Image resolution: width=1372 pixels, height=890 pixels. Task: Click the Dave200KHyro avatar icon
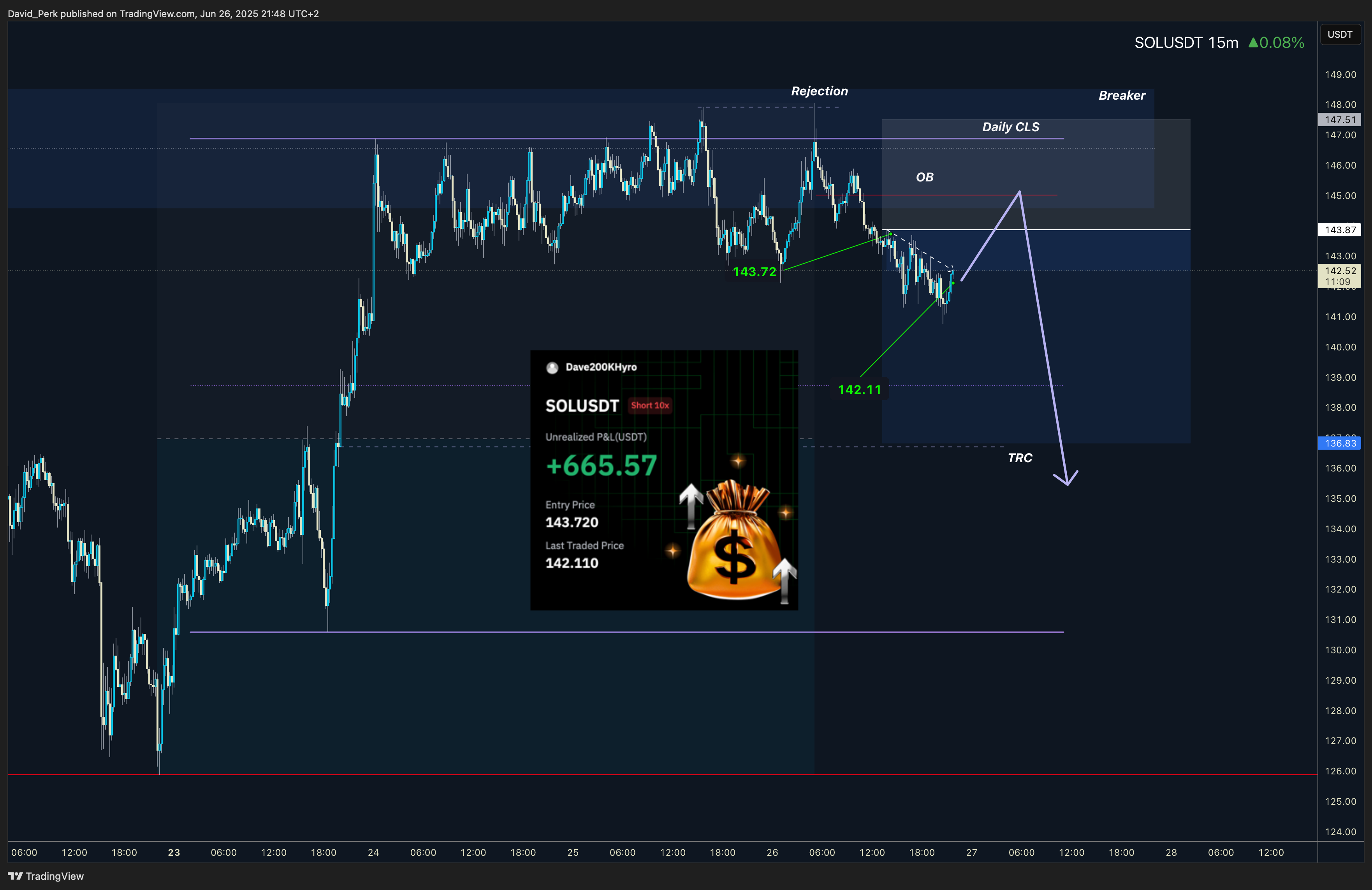(552, 368)
